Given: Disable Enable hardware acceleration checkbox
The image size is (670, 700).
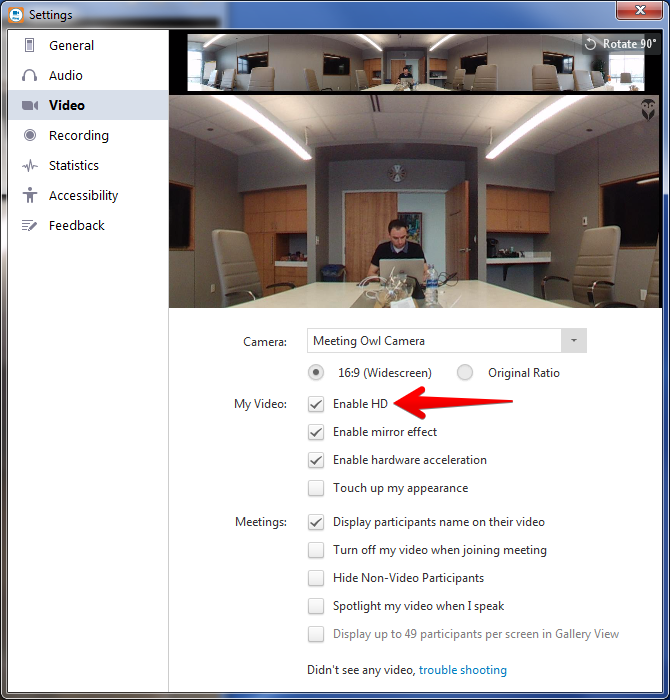Looking at the screenshot, I should coord(316,460).
